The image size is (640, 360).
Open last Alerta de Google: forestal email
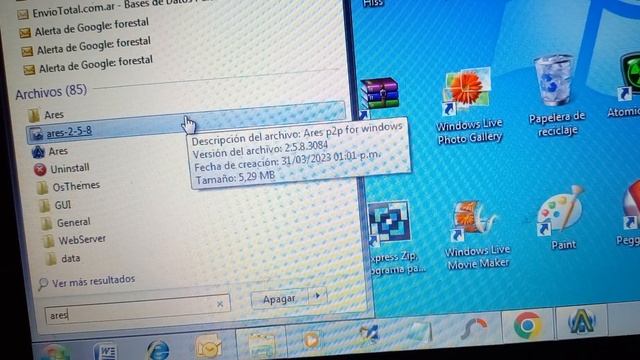pyautogui.click(x=89, y=65)
